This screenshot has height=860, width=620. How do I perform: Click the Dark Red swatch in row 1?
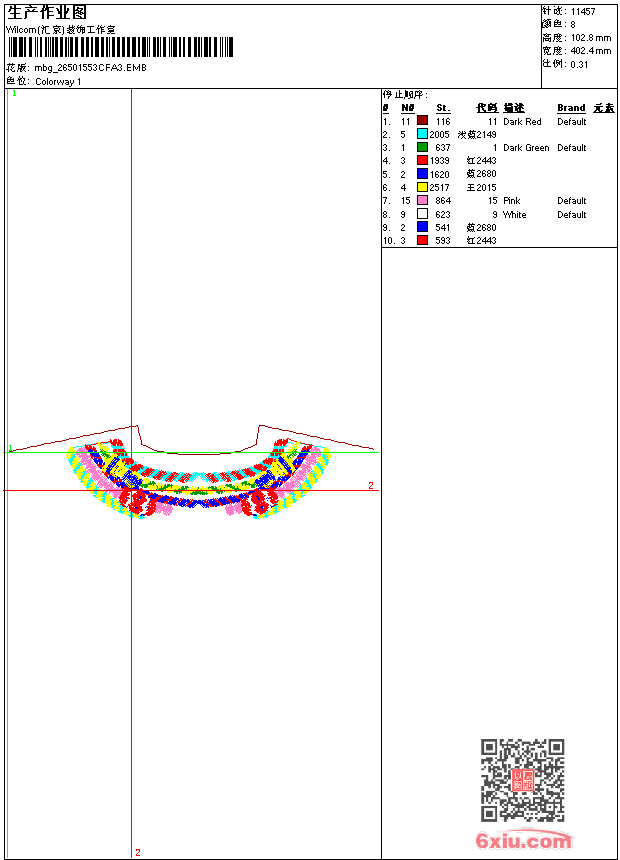click(422, 121)
